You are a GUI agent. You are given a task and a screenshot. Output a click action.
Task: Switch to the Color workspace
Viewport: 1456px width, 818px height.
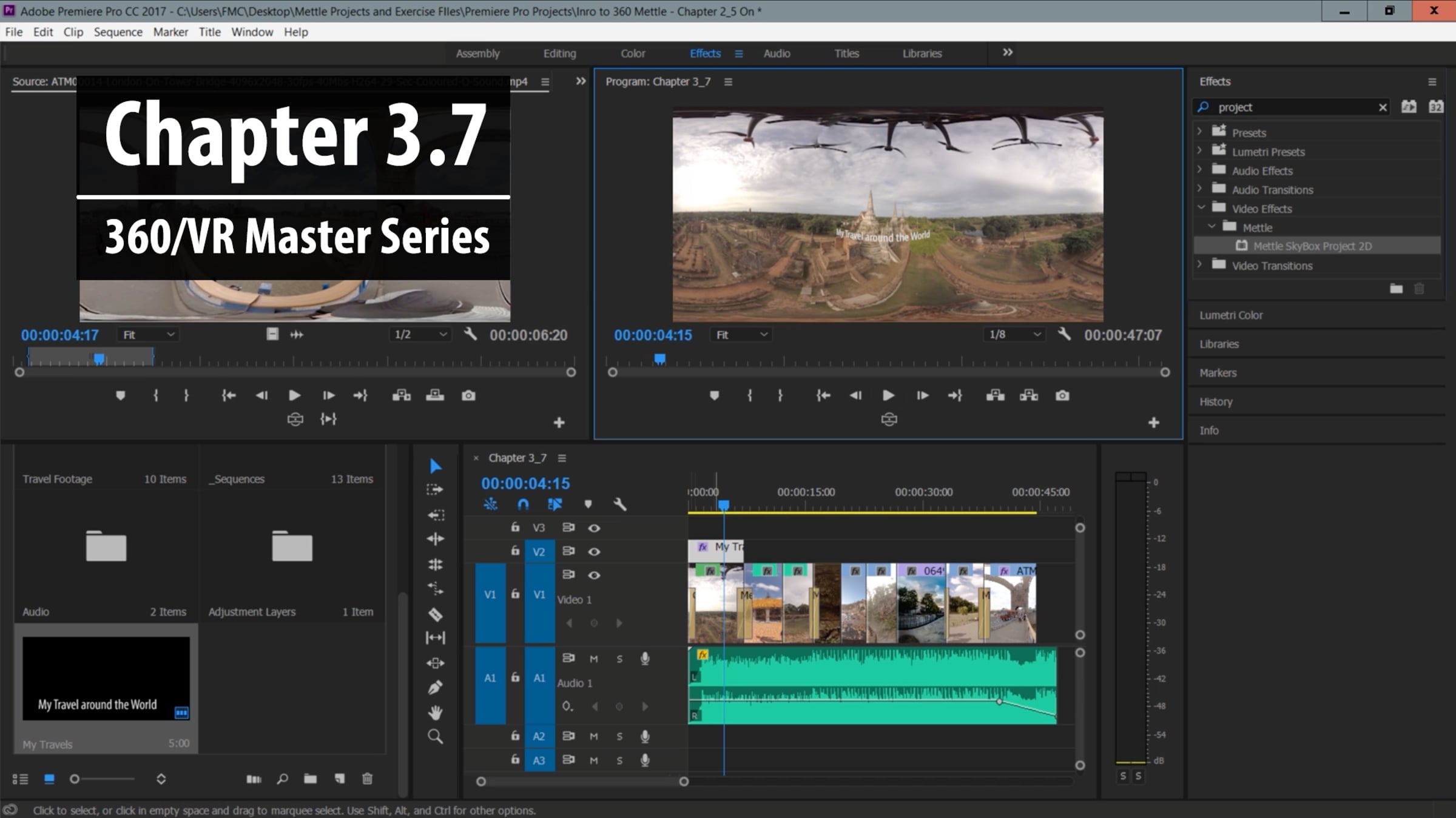pos(633,53)
